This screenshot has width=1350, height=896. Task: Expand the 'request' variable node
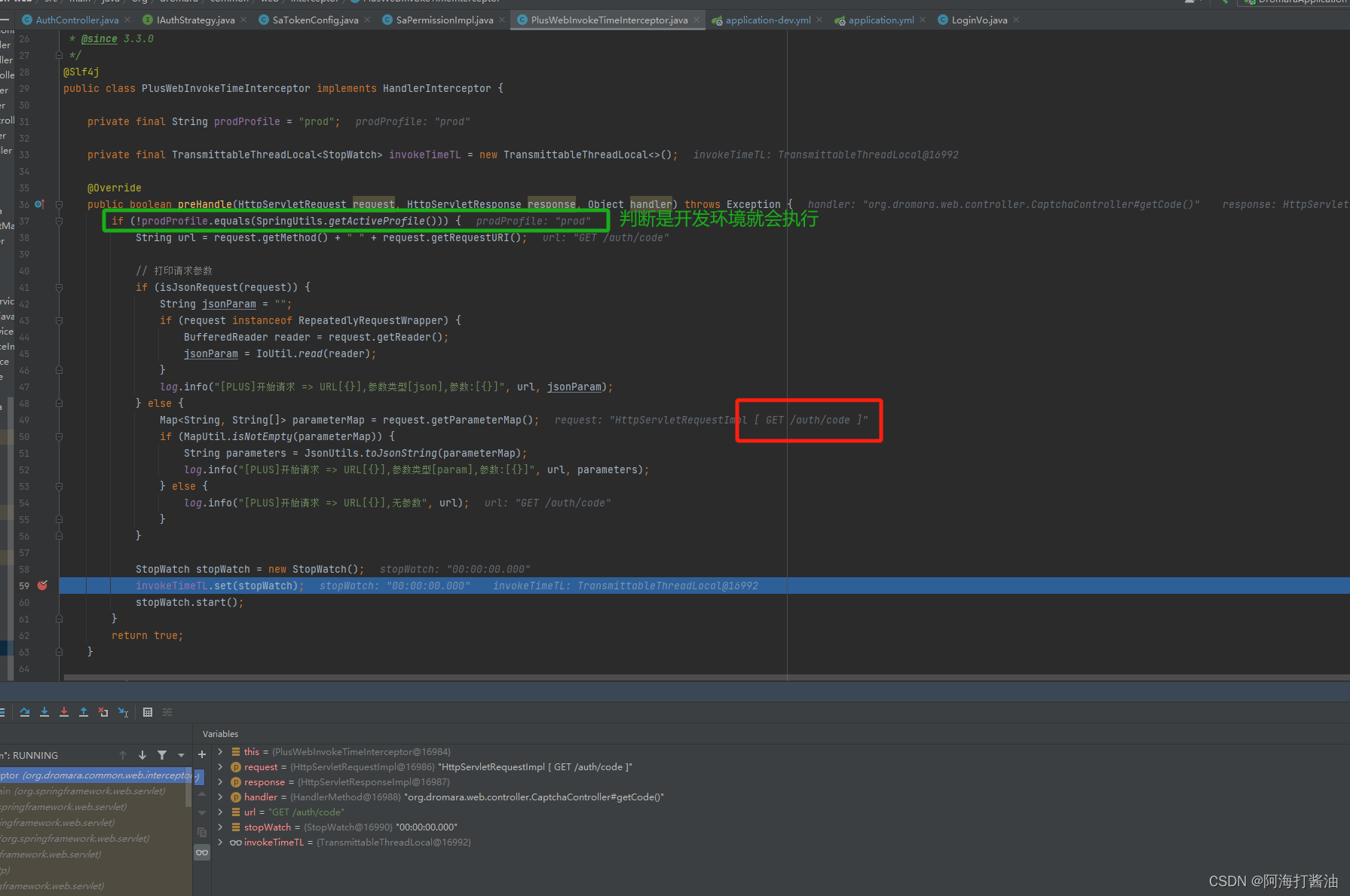[x=220, y=767]
